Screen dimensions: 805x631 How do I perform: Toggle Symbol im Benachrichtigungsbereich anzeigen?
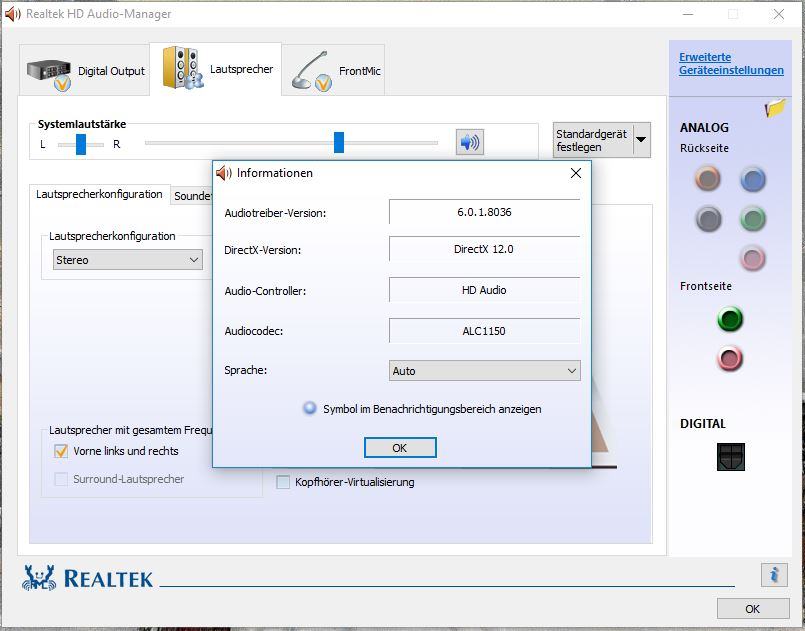(x=310, y=408)
